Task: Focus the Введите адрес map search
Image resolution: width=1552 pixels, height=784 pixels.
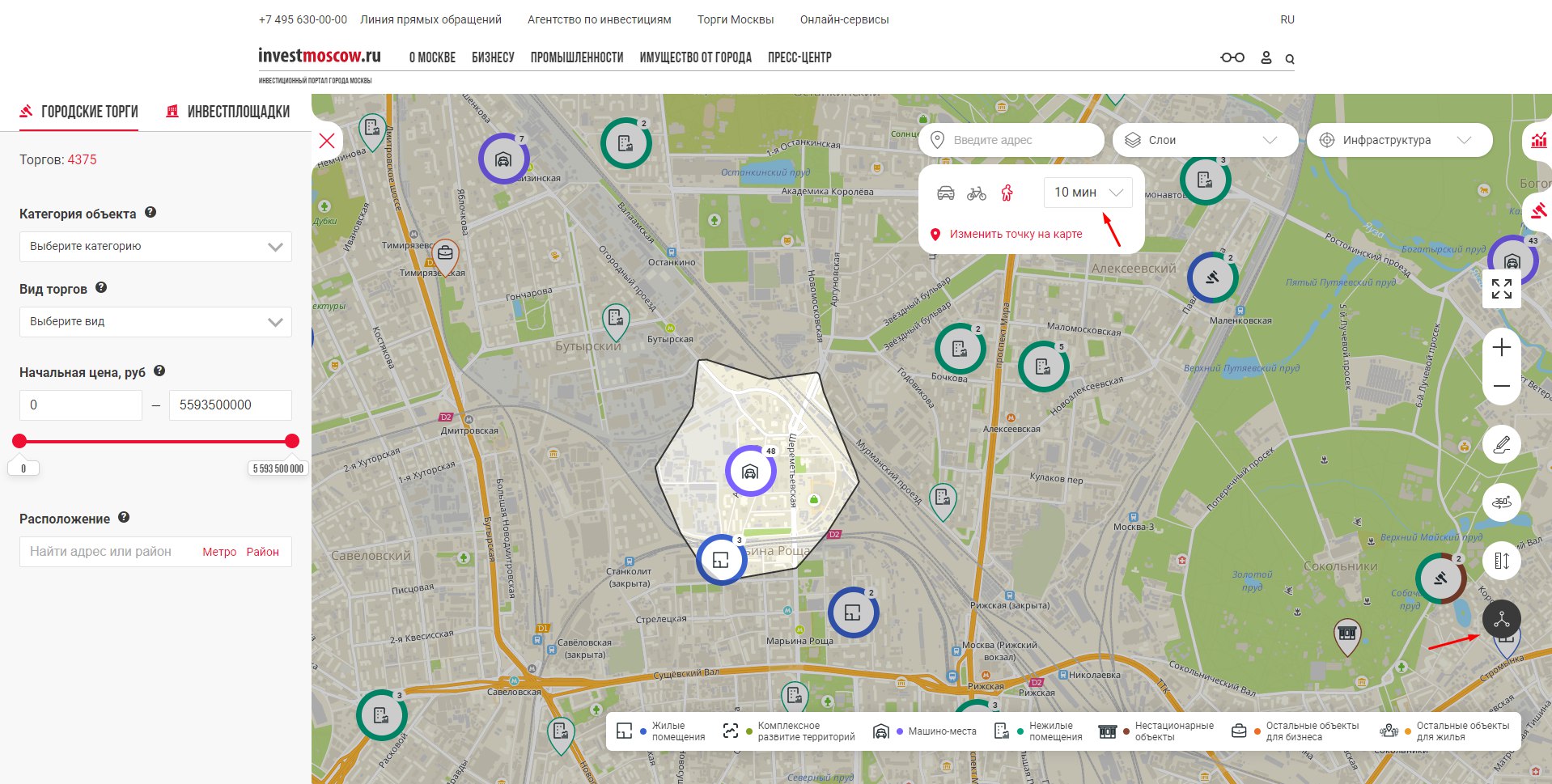Action: pyautogui.click(x=1011, y=140)
